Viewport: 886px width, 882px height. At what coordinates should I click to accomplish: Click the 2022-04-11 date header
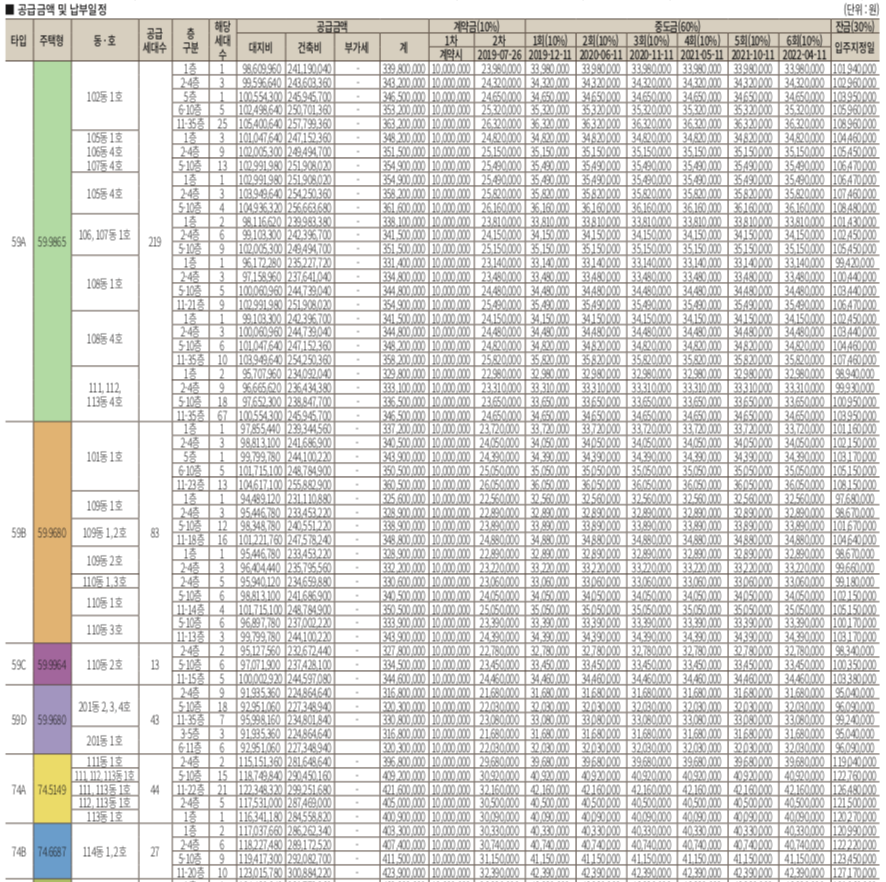[804, 55]
